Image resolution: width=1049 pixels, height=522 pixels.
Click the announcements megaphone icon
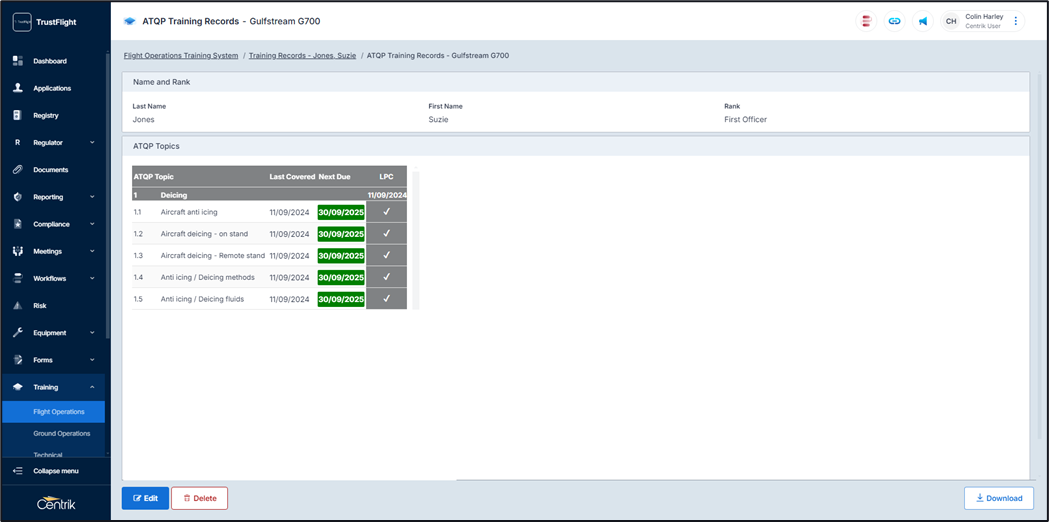(x=922, y=21)
